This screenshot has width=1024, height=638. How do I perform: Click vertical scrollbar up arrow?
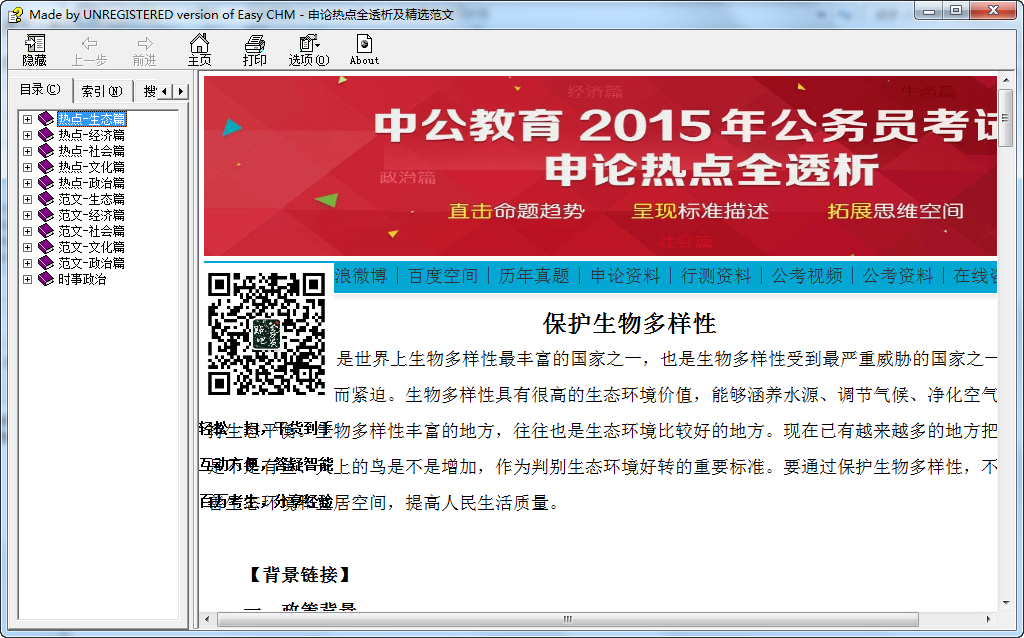1005,79
